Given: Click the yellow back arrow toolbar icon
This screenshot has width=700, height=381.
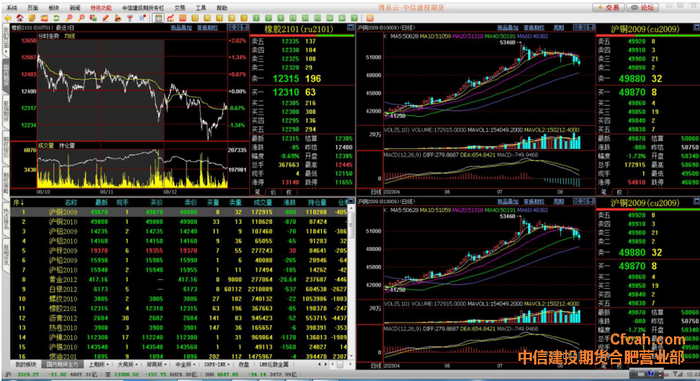Looking at the screenshot, I should coord(8,18).
